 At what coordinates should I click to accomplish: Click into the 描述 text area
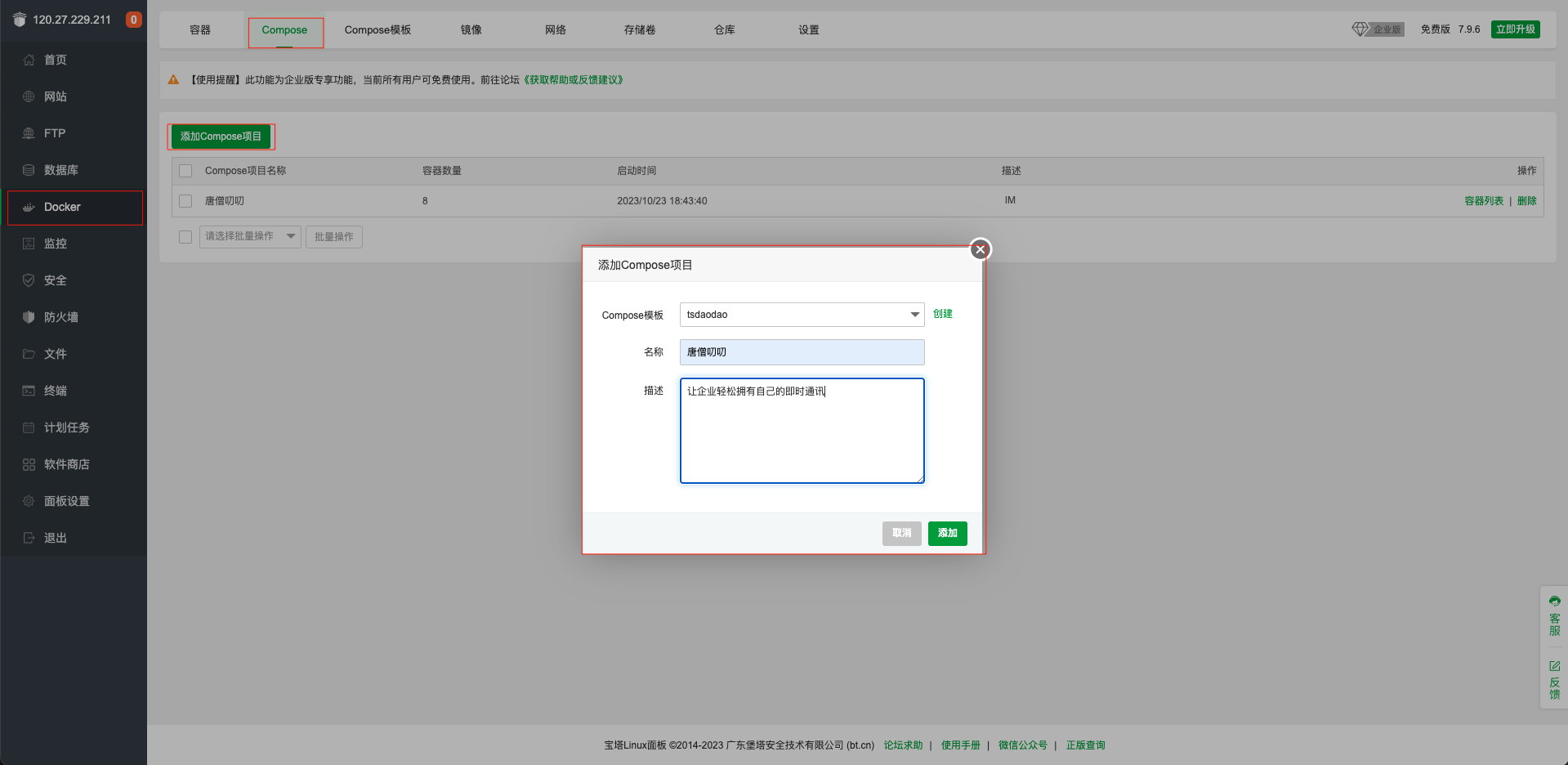(802, 431)
